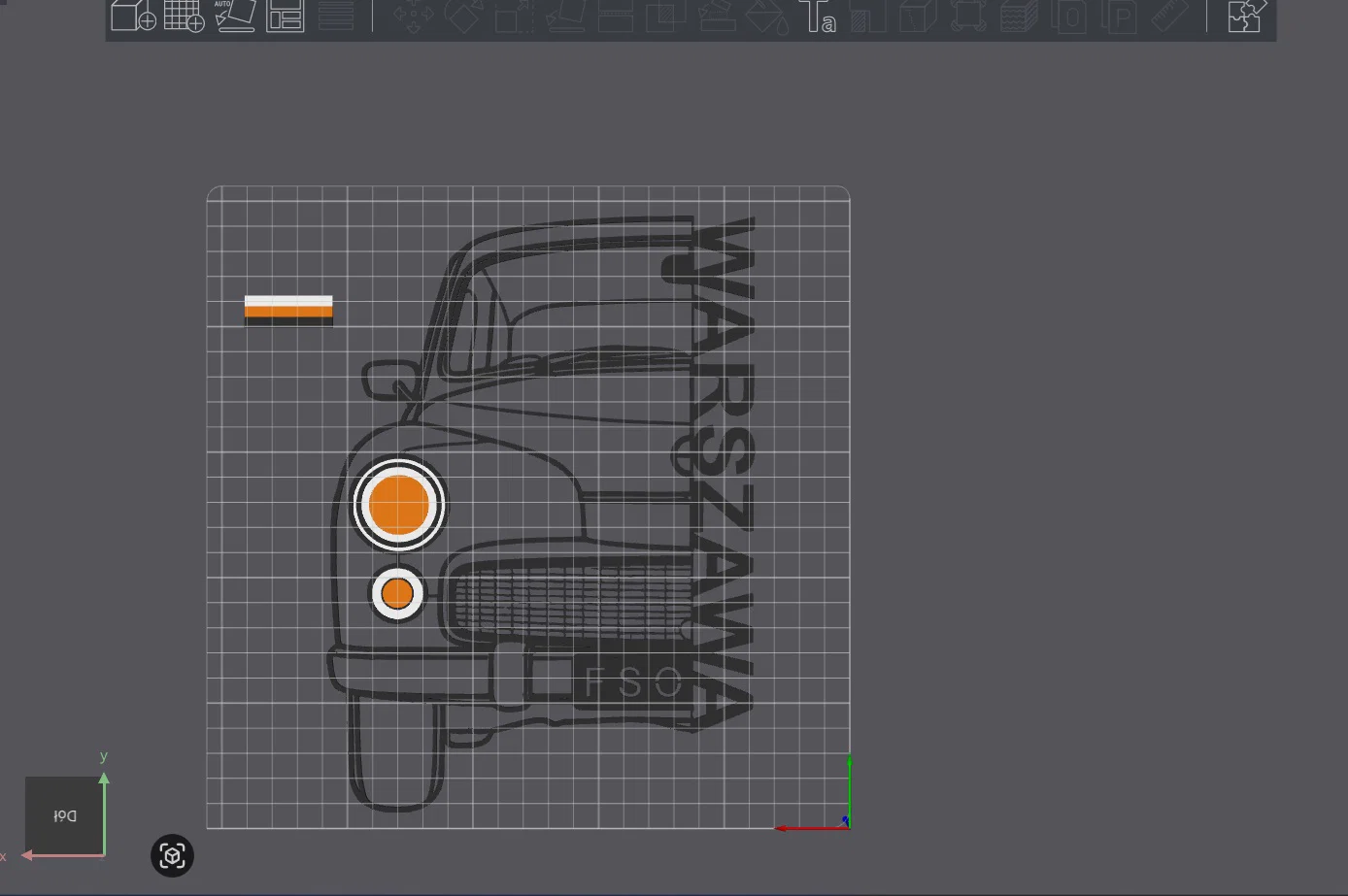Select the FSO license plate object

(632, 682)
